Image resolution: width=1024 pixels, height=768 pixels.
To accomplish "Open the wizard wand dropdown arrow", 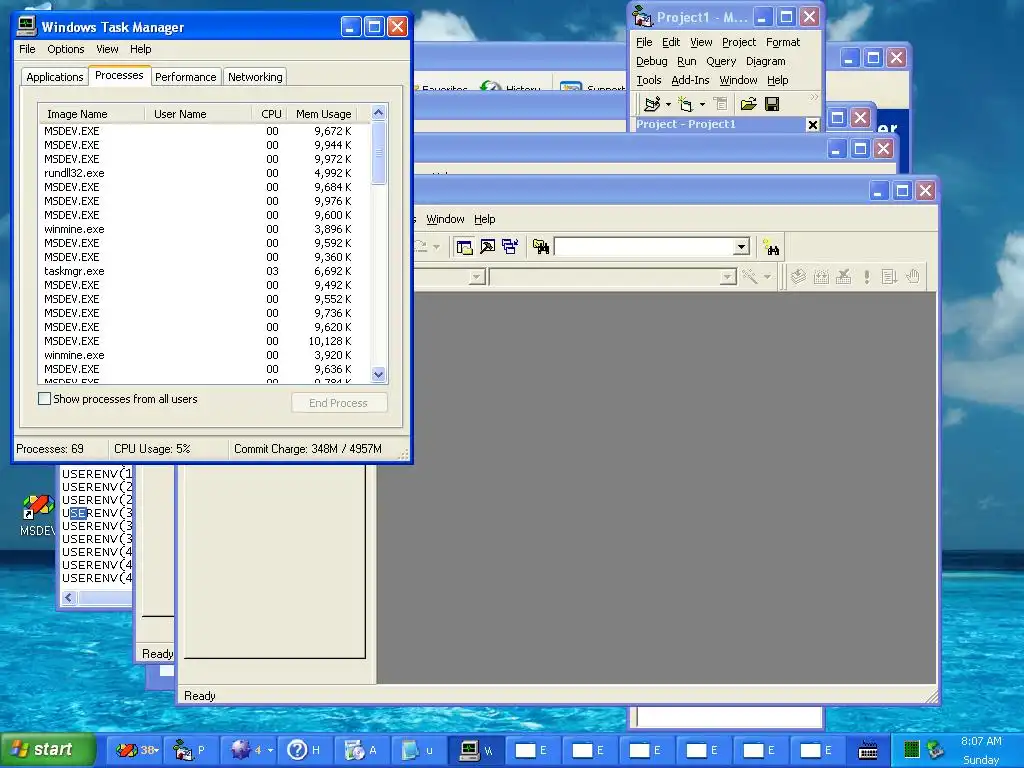I will pos(767,278).
